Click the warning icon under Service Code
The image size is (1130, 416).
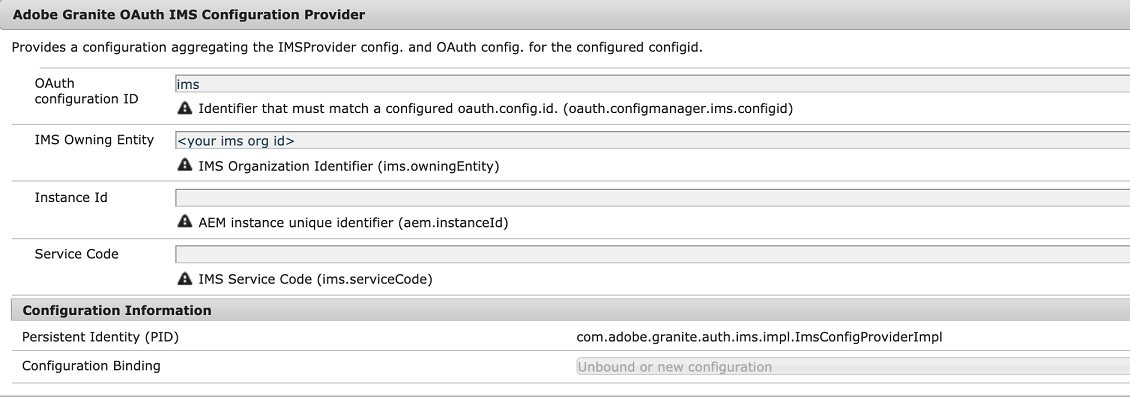(184, 279)
